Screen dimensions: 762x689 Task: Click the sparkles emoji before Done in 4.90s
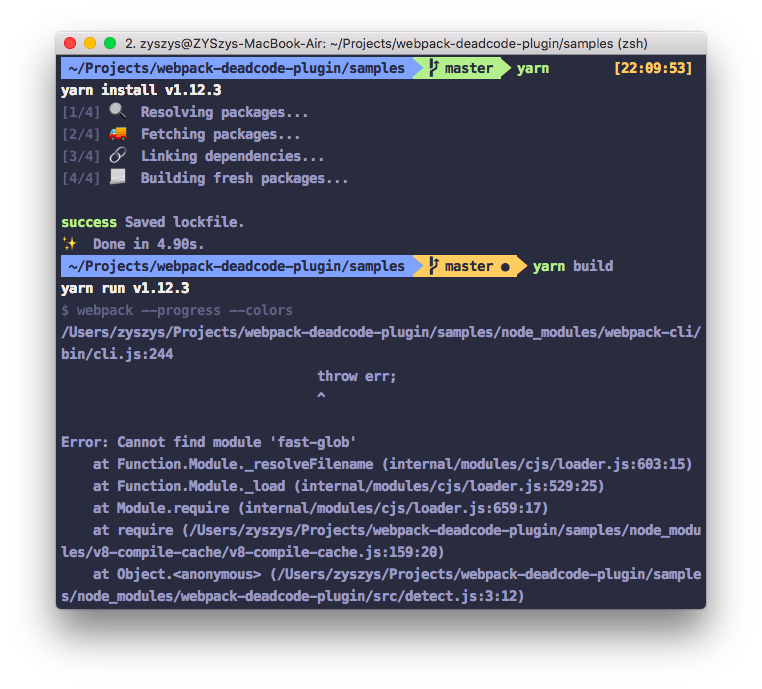(69, 243)
